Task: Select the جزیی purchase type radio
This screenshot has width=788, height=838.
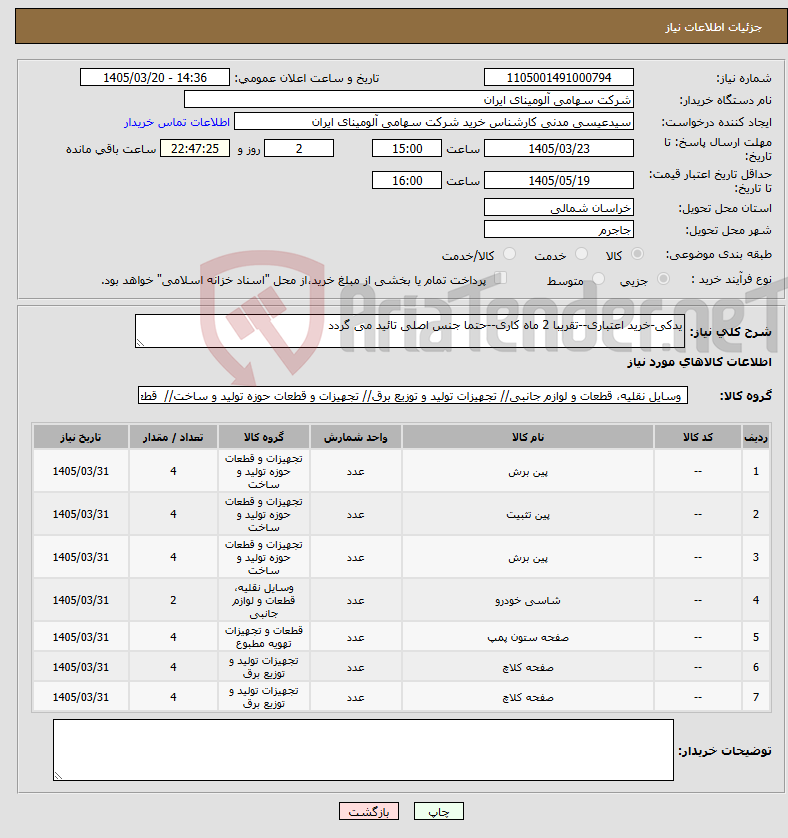Action: click(x=663, y=278)
